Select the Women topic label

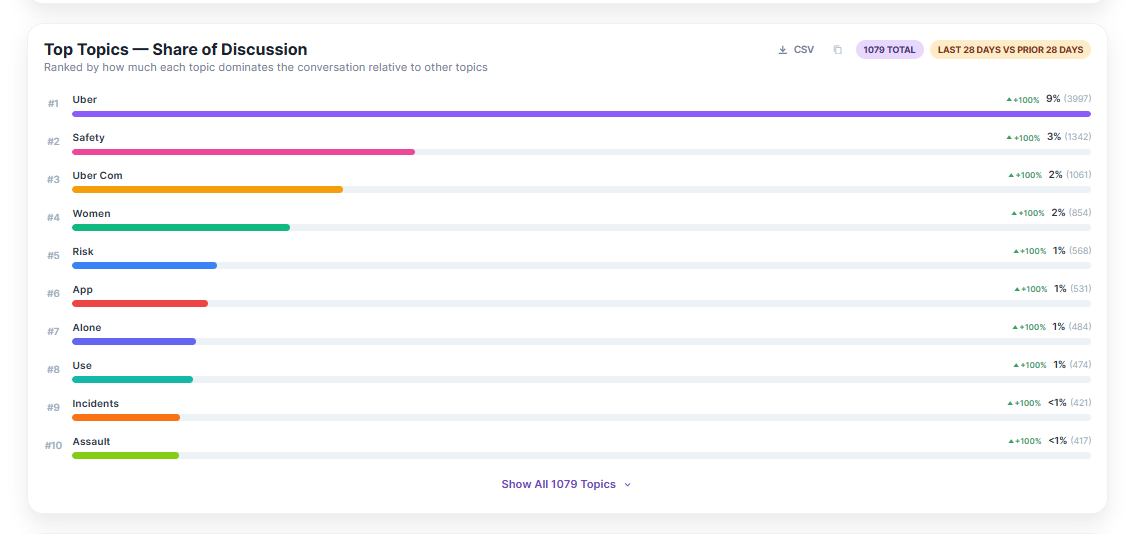[x=91, y=213]
